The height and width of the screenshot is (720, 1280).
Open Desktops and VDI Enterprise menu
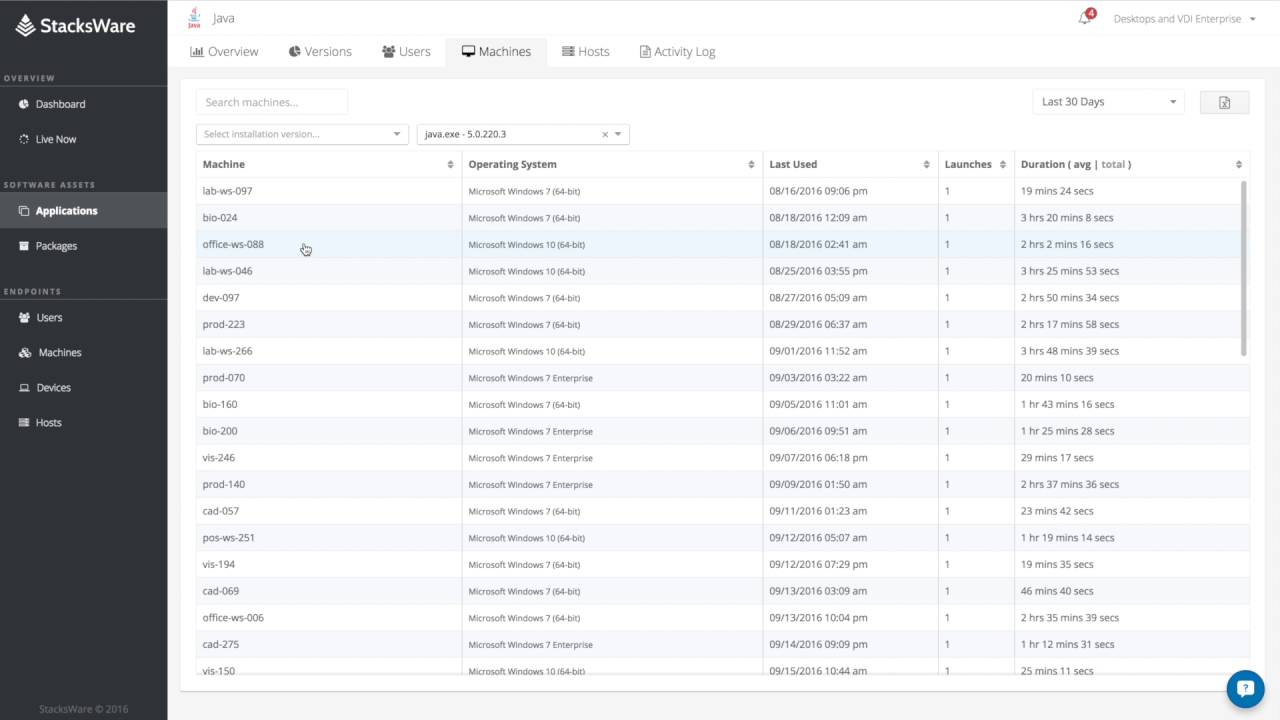point(1184,19)
